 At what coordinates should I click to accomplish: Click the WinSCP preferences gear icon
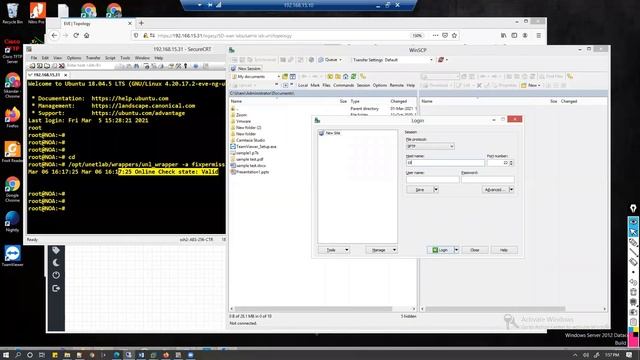point(311,60)
